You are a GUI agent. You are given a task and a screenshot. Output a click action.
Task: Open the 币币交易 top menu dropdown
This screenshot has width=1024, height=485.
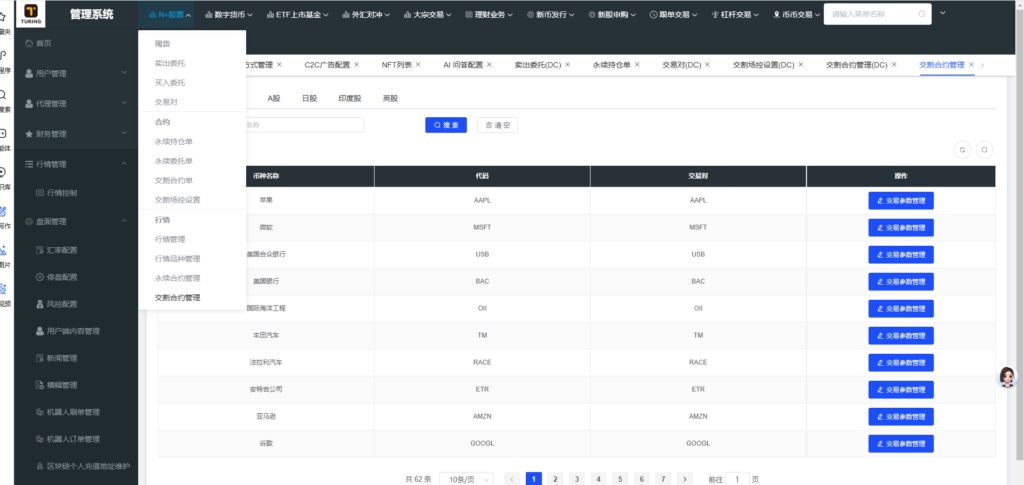click(x=796, y=14)
